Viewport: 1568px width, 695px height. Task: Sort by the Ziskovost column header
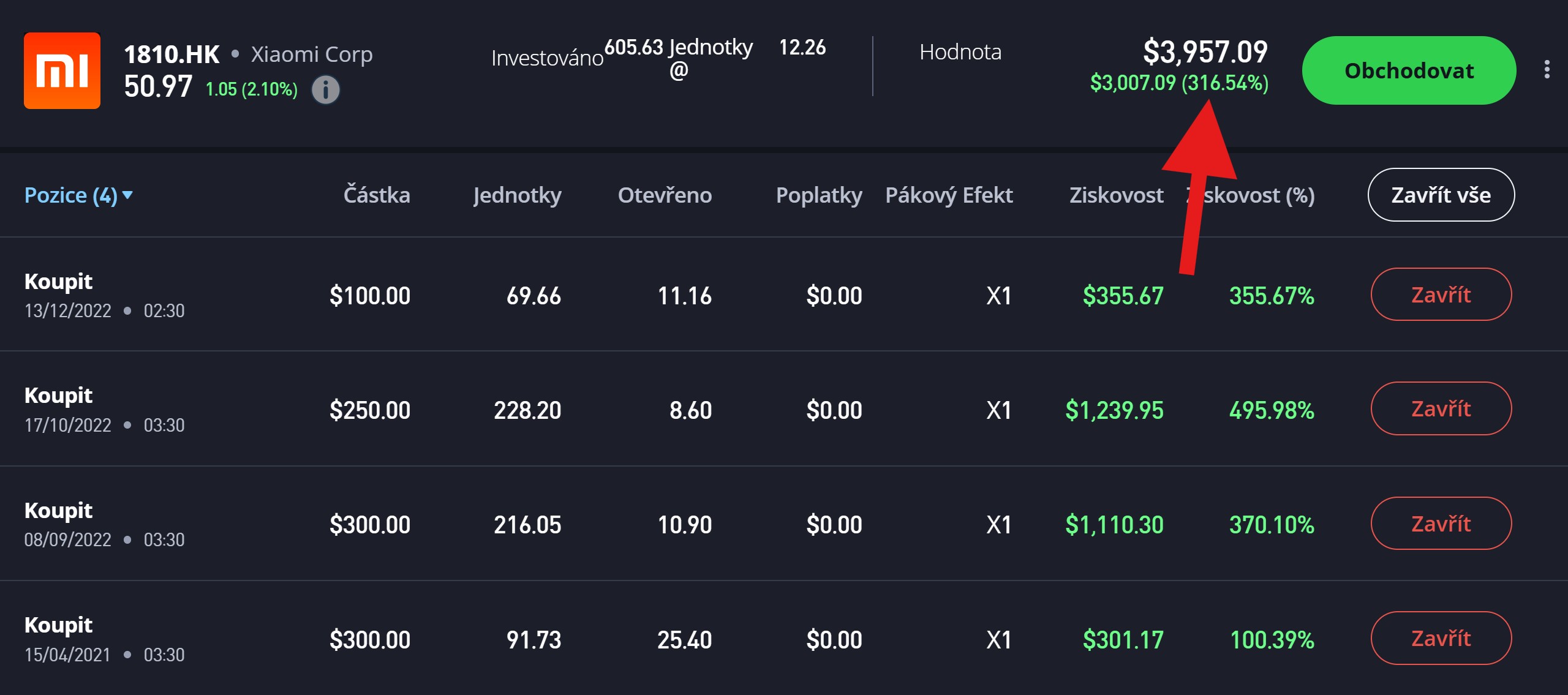click(x=1116, y=195)
